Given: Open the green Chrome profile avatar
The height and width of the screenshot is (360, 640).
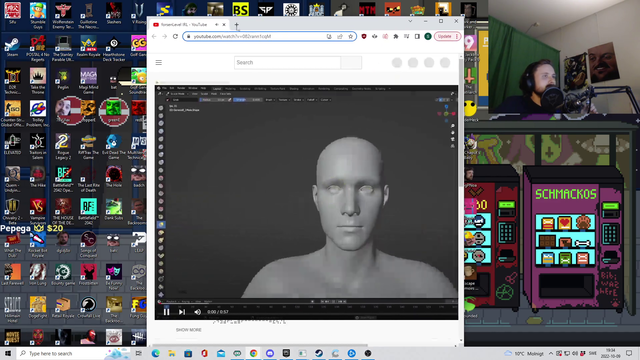Looking at the screenshot, I should [428, 36].
